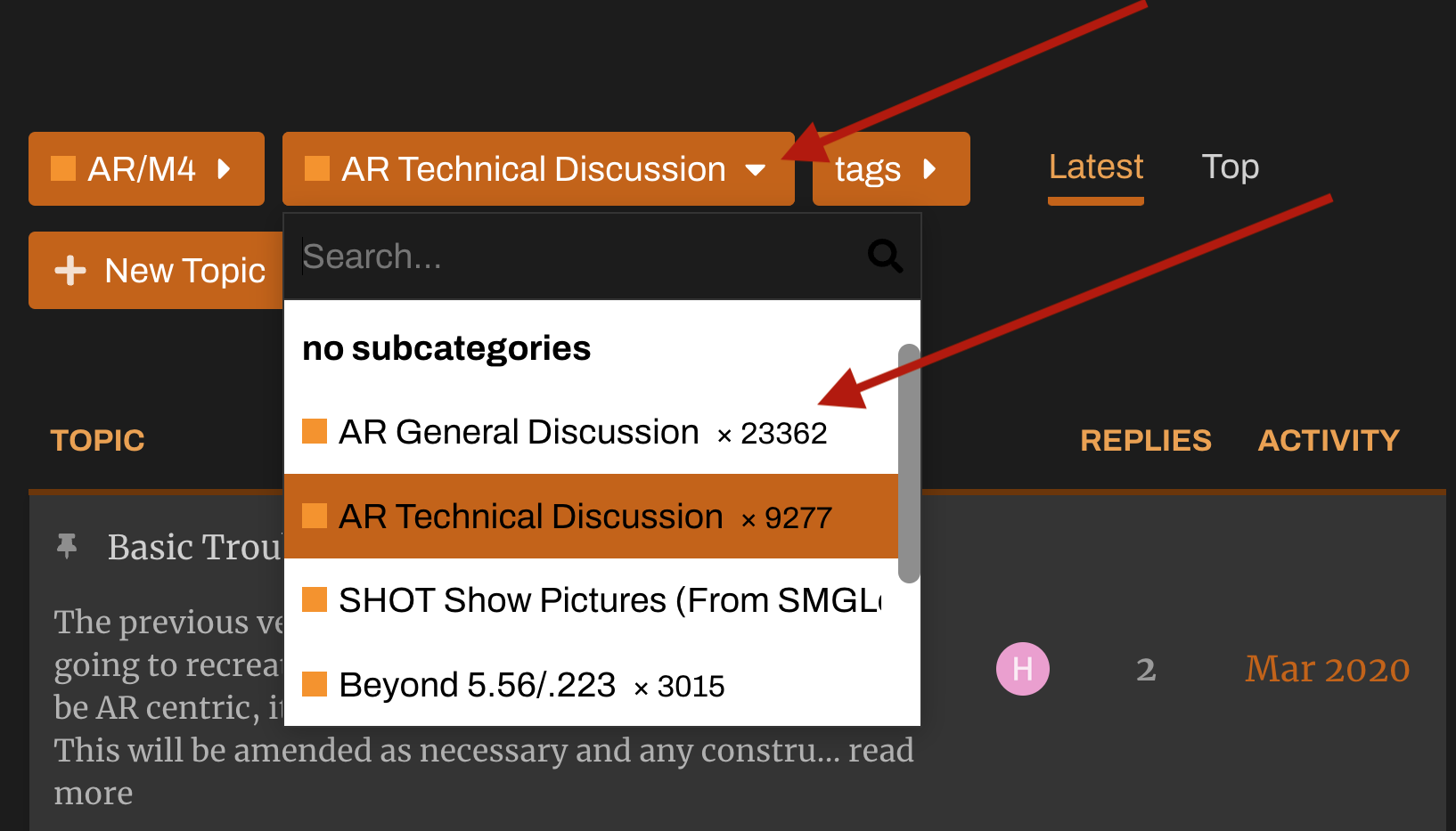Switch to the Latest tab
Screen dimensions: 1456x831
click(x=1095, y=167)
